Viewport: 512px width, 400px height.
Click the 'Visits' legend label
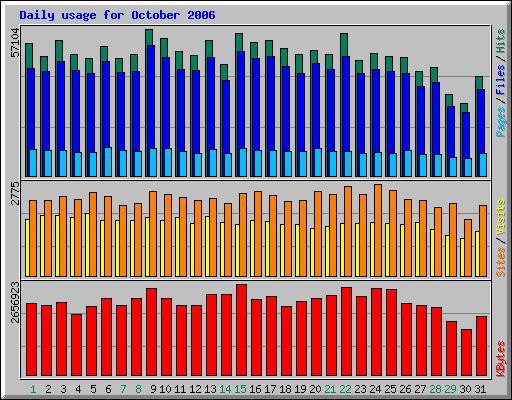pyautogui.click(x=500, y=218)
